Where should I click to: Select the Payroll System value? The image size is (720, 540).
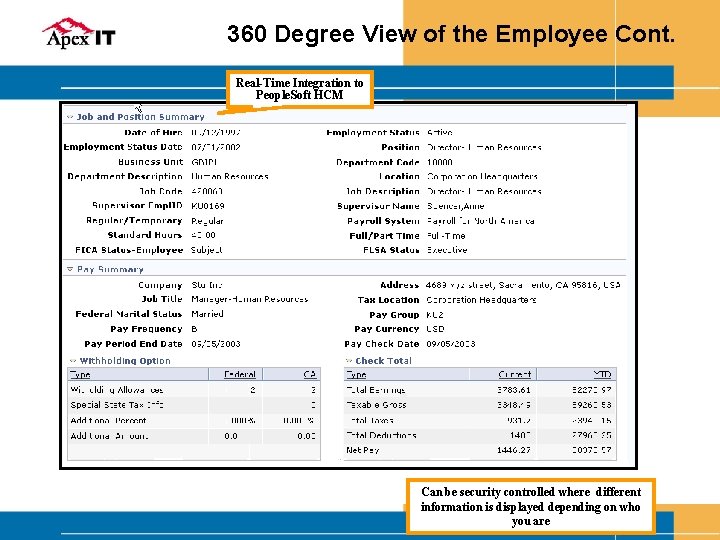481,221
